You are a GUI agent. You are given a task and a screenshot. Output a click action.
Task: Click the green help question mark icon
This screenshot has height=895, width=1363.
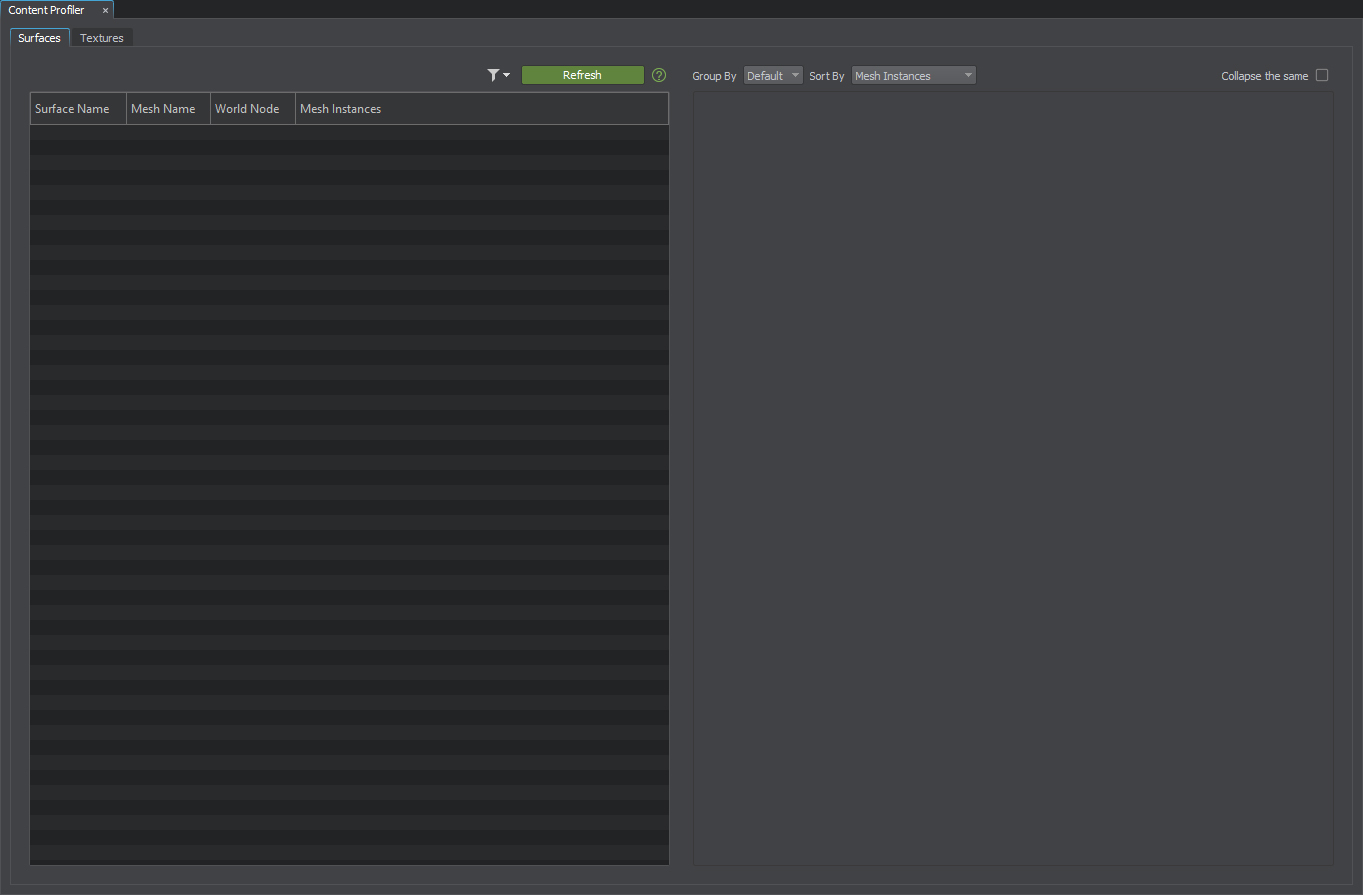click(x=658, y=76)
